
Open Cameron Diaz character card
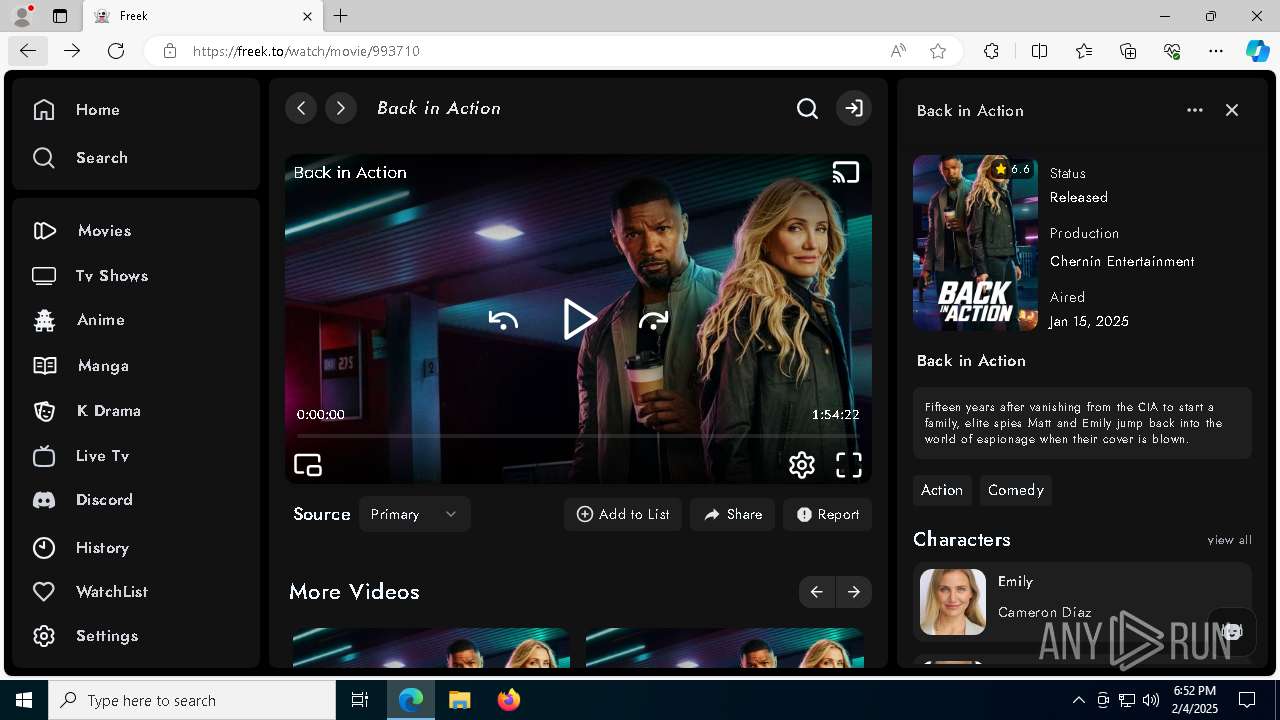click(1082, 601)
